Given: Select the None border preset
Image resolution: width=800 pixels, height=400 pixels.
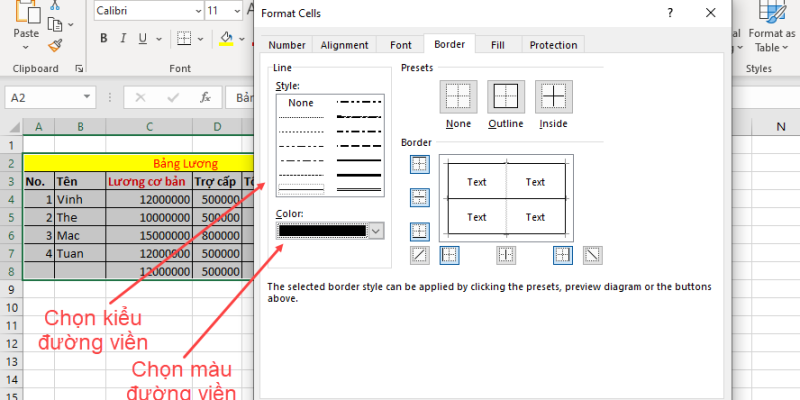Looking at the screenshot, I should (458, 97).
